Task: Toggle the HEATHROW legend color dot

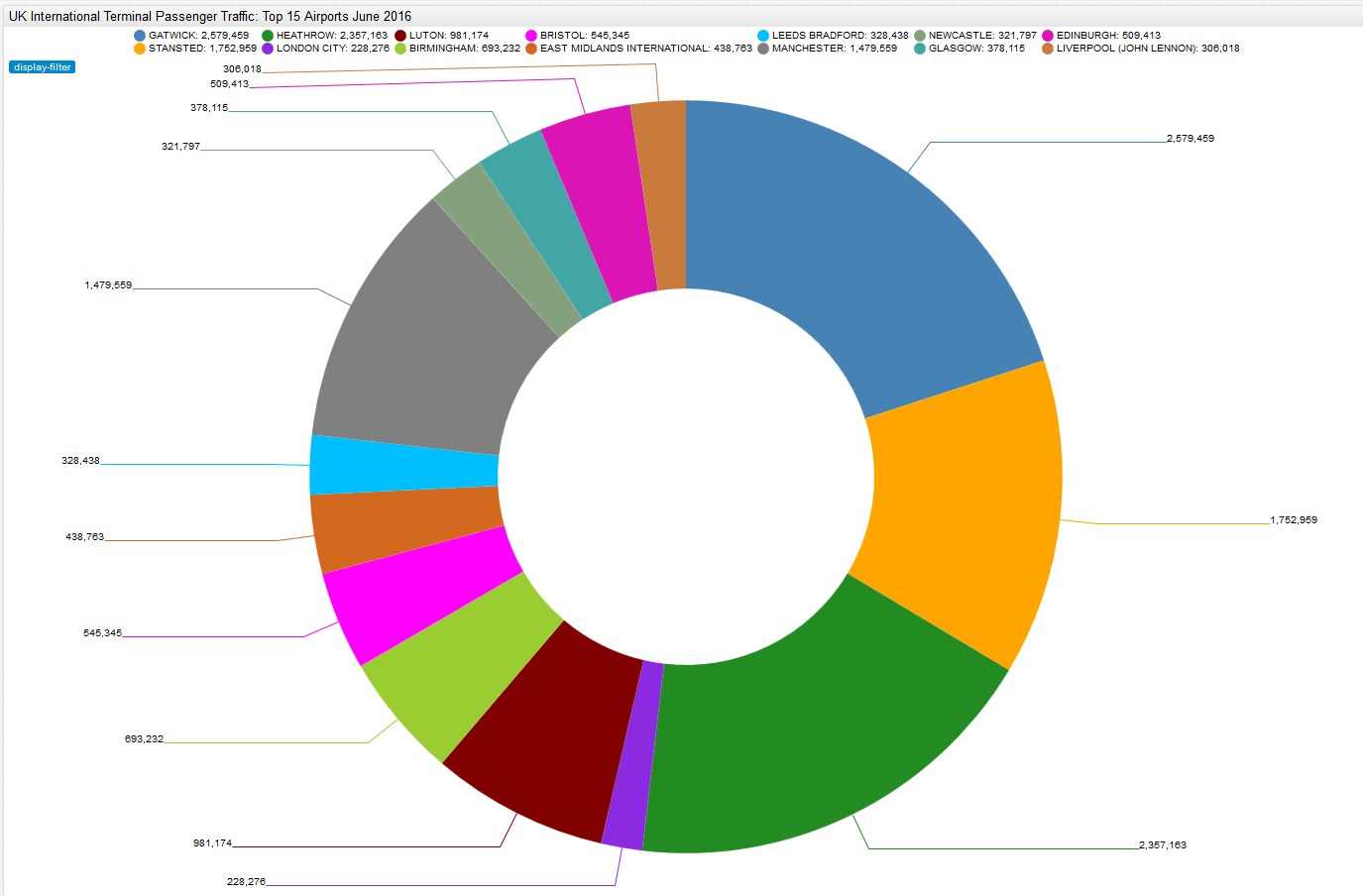Action: [268, 36]
